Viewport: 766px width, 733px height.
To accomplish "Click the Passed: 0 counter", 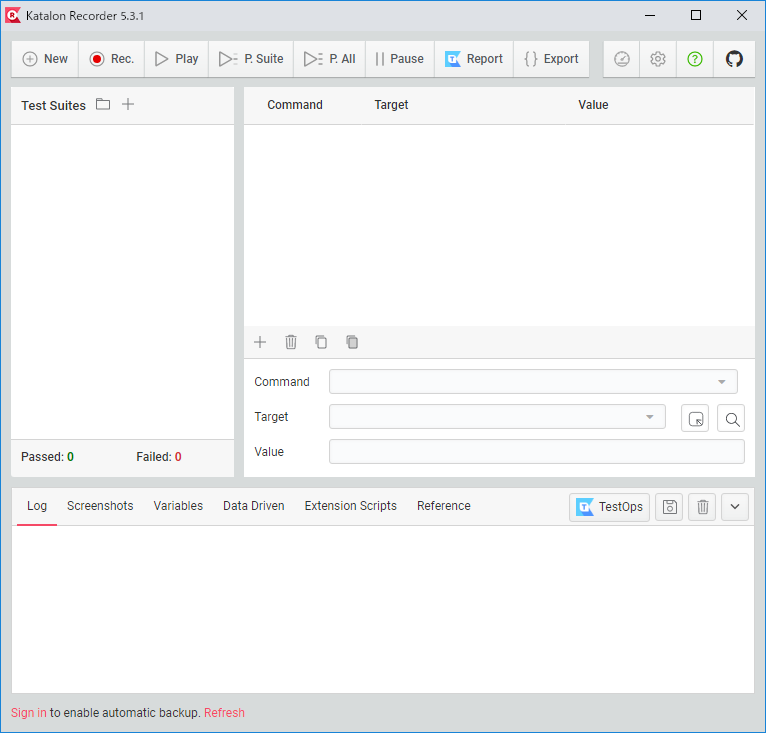I will point(47,457).
